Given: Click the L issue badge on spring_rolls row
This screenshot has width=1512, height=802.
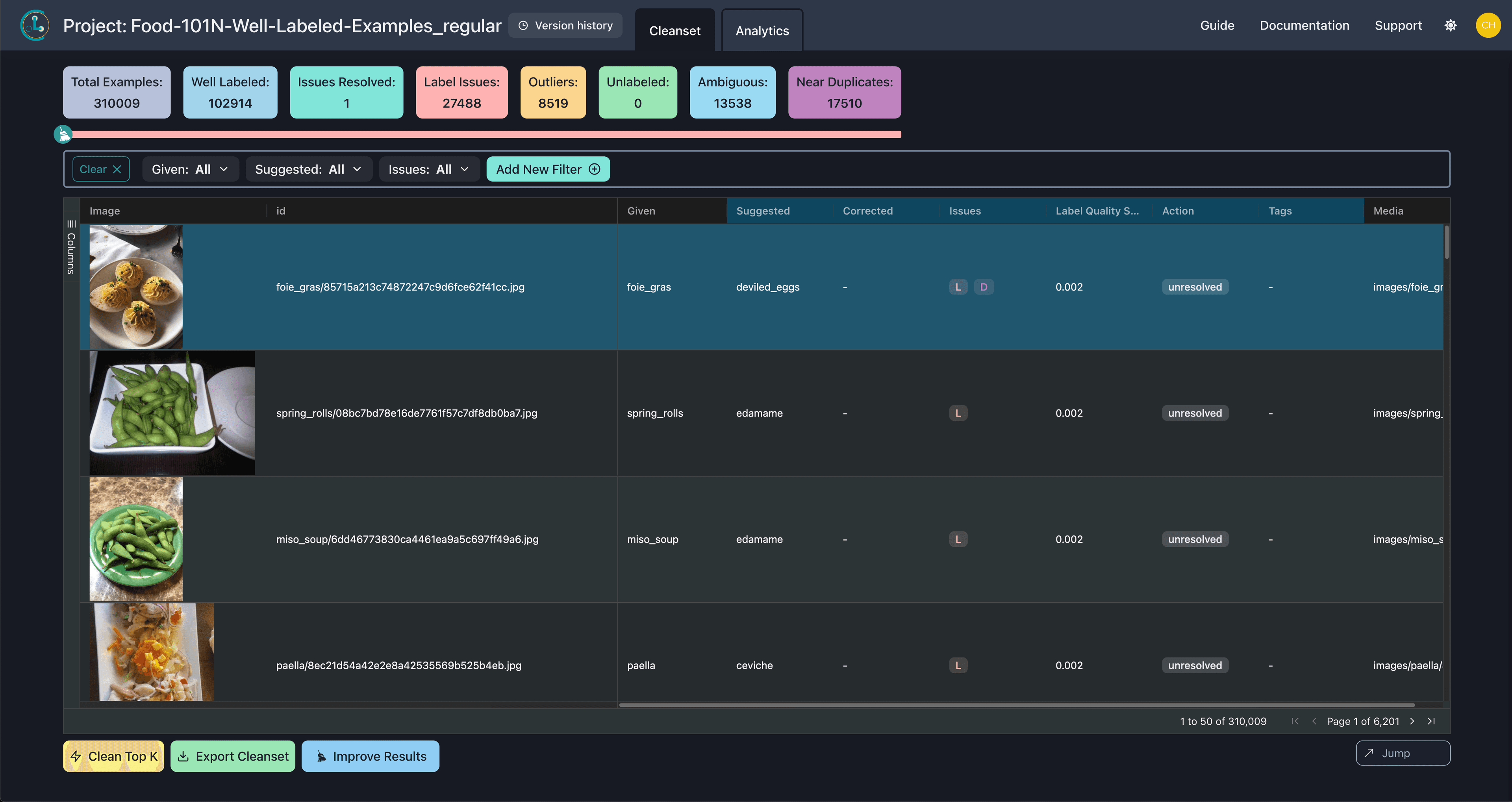Looking at the screenshot, I should [x=958, y=413].
